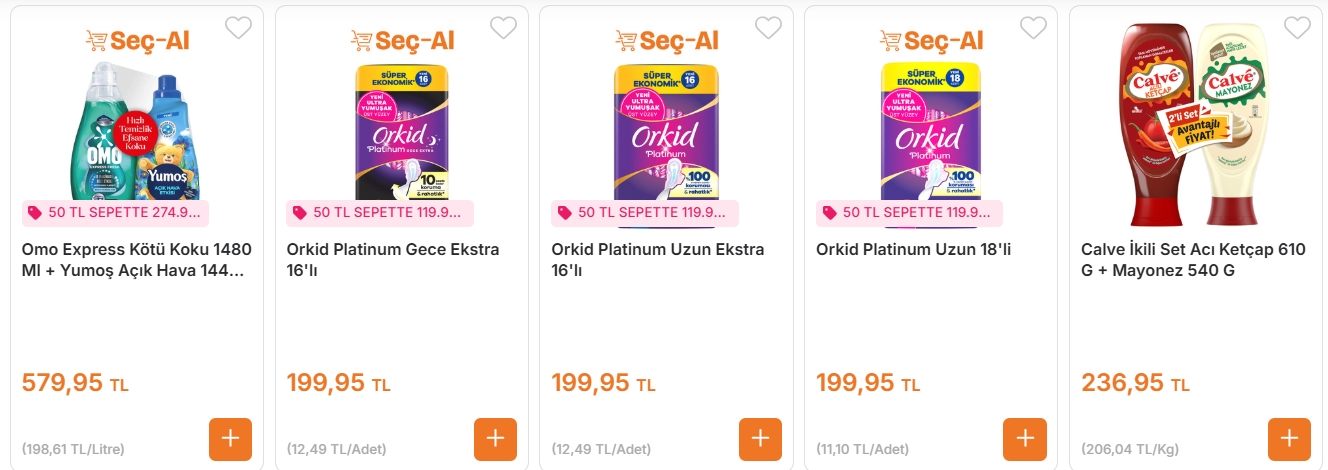Add Orkid Platinum Gece Ekstra to cart
Screen dimensions: 1328x470
[495, 439]
